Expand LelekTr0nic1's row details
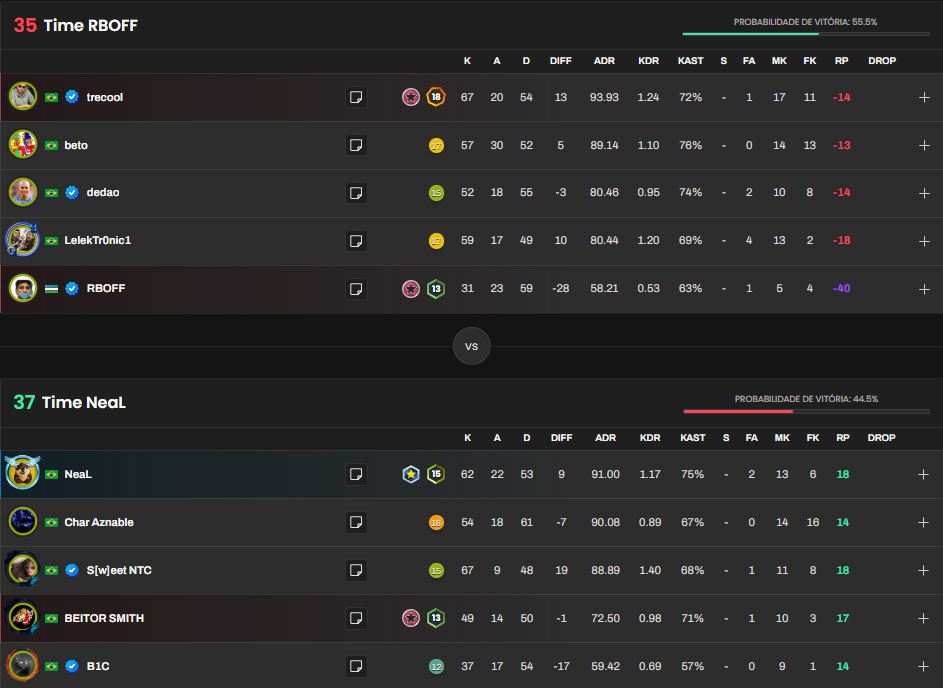Screen dimensions: 943x688 924,241
